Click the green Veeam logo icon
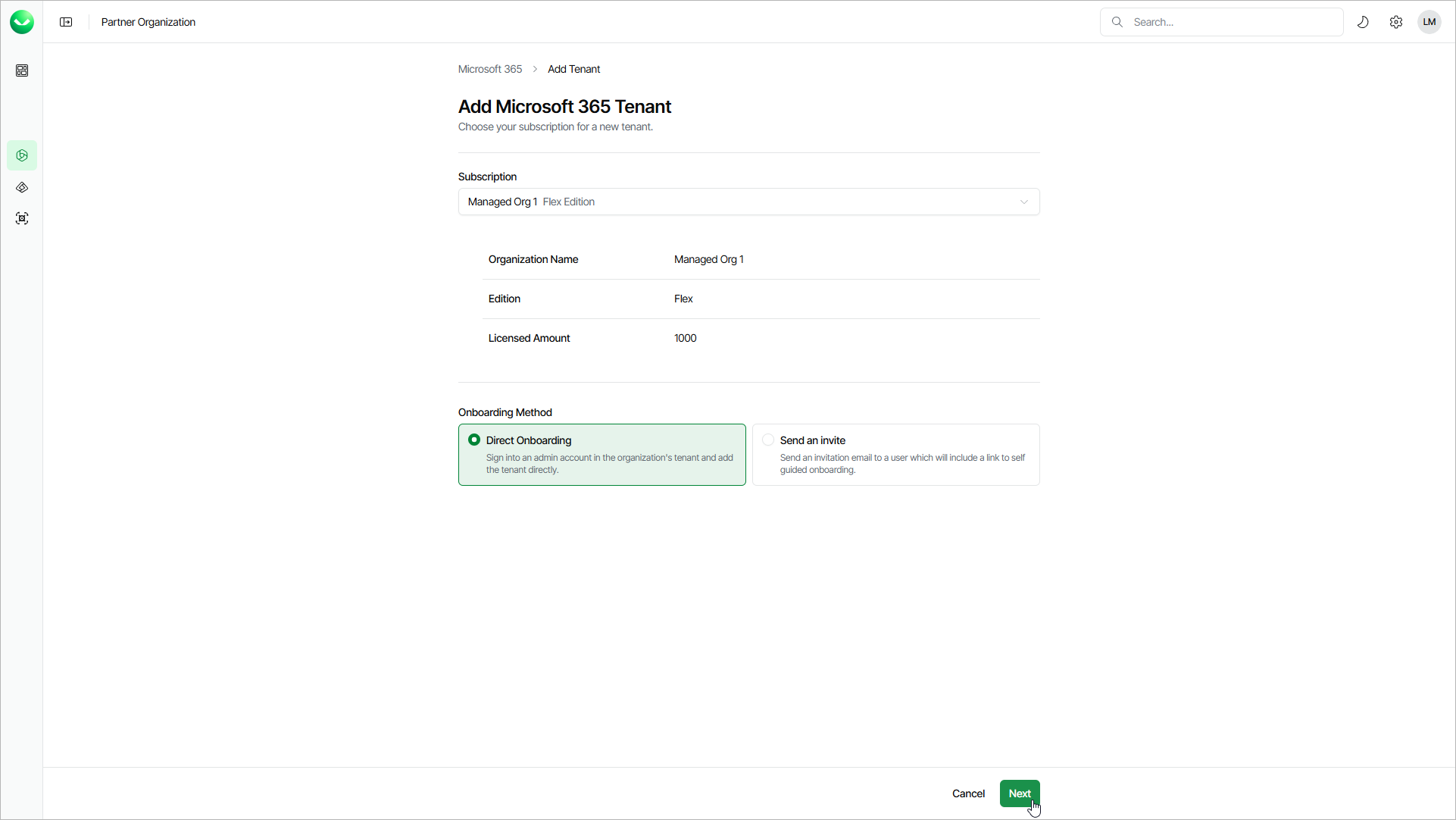Viewport: 1456px width, 820px height. [x=22, y=22]
